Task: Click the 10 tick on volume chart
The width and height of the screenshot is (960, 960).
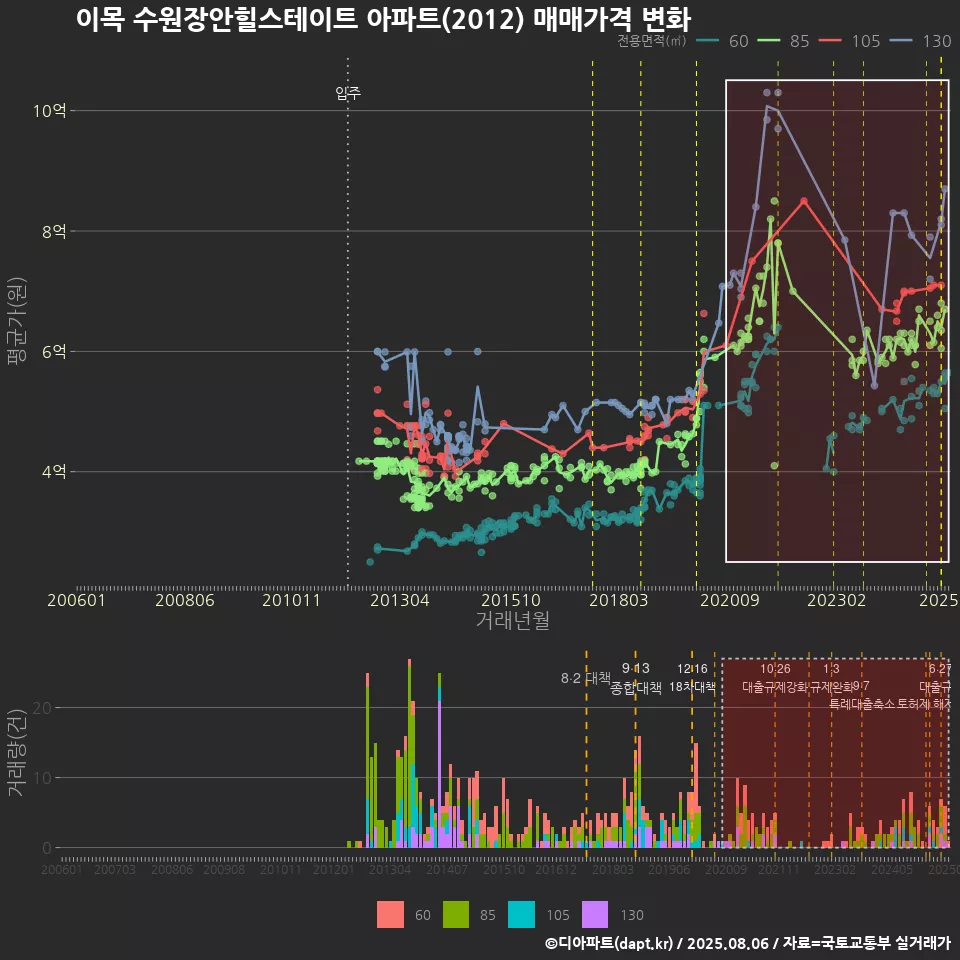Action: [x=42, y=778]
